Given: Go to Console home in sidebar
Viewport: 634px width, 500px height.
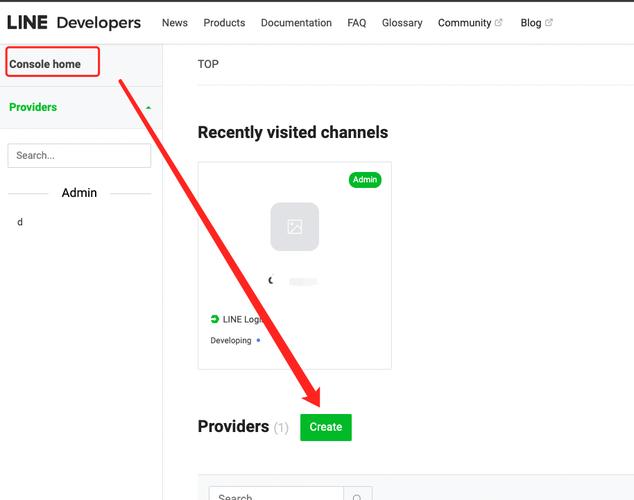Looking at the screenshot, I should [45, 64].
